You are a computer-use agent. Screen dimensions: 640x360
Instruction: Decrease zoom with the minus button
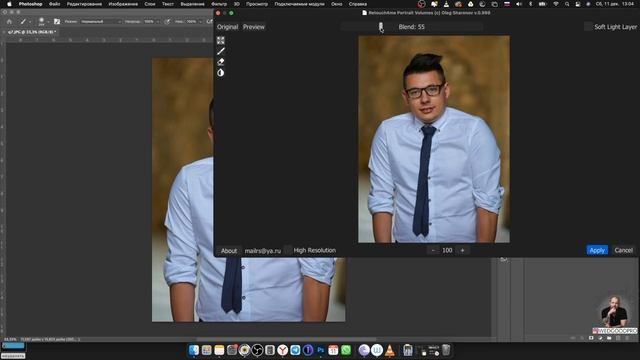pos(433,250)
